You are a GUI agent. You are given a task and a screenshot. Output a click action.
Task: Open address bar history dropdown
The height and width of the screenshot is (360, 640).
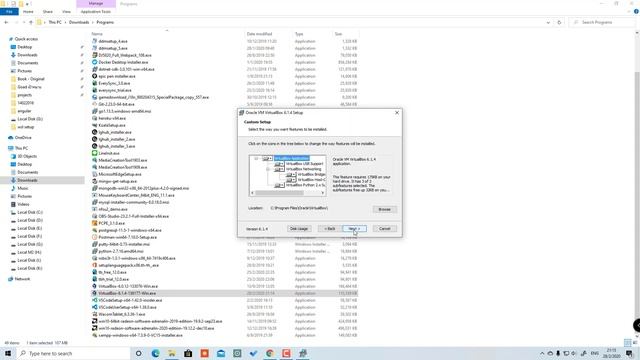click(548, 22)
